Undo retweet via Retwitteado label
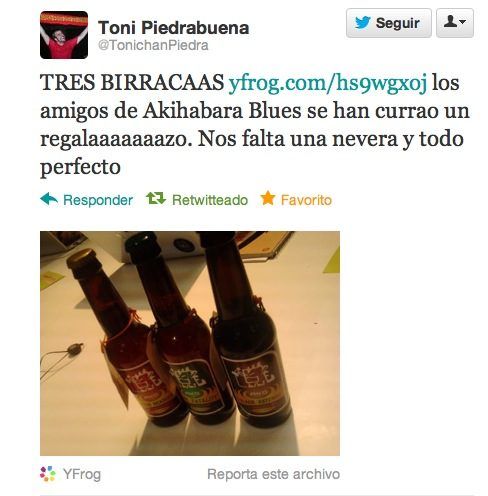This screenshot has height=496, width=488. [x=210, y=200]
